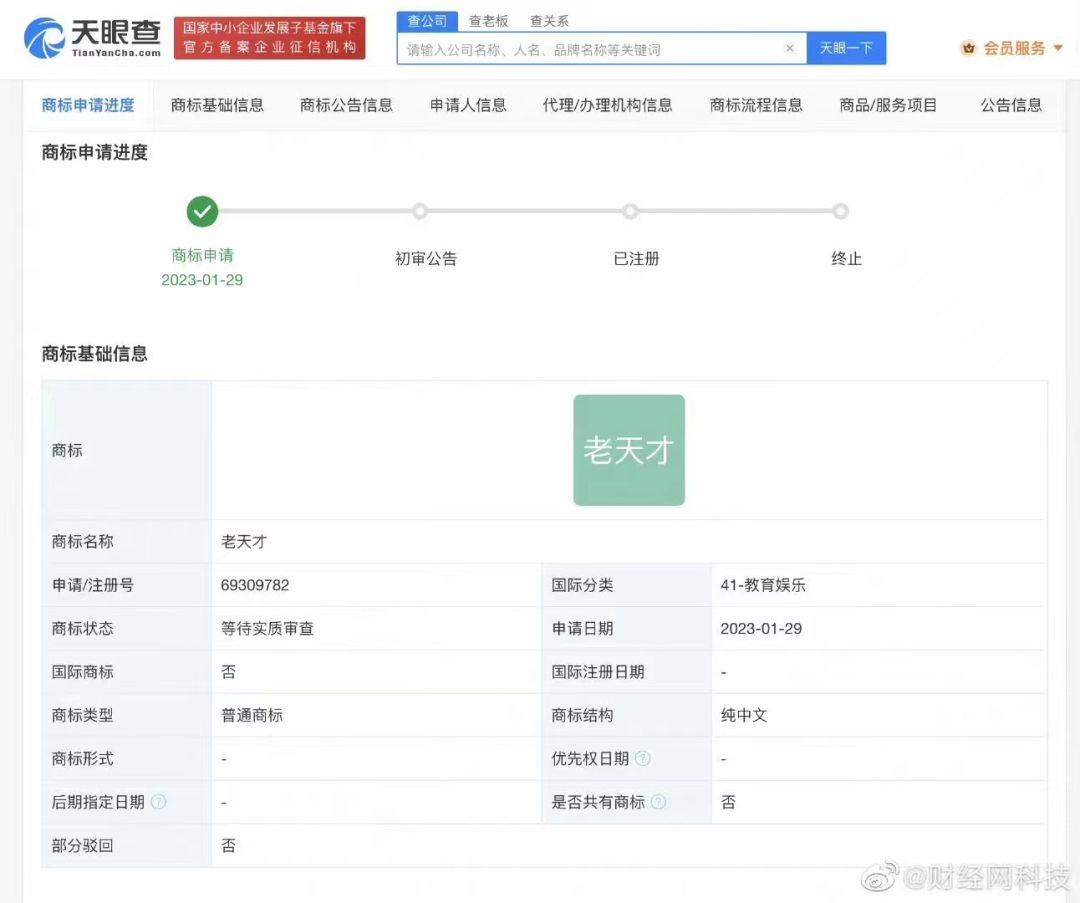Click the 商标形式 field label
1080x903 pixels.
coord(83,758)
